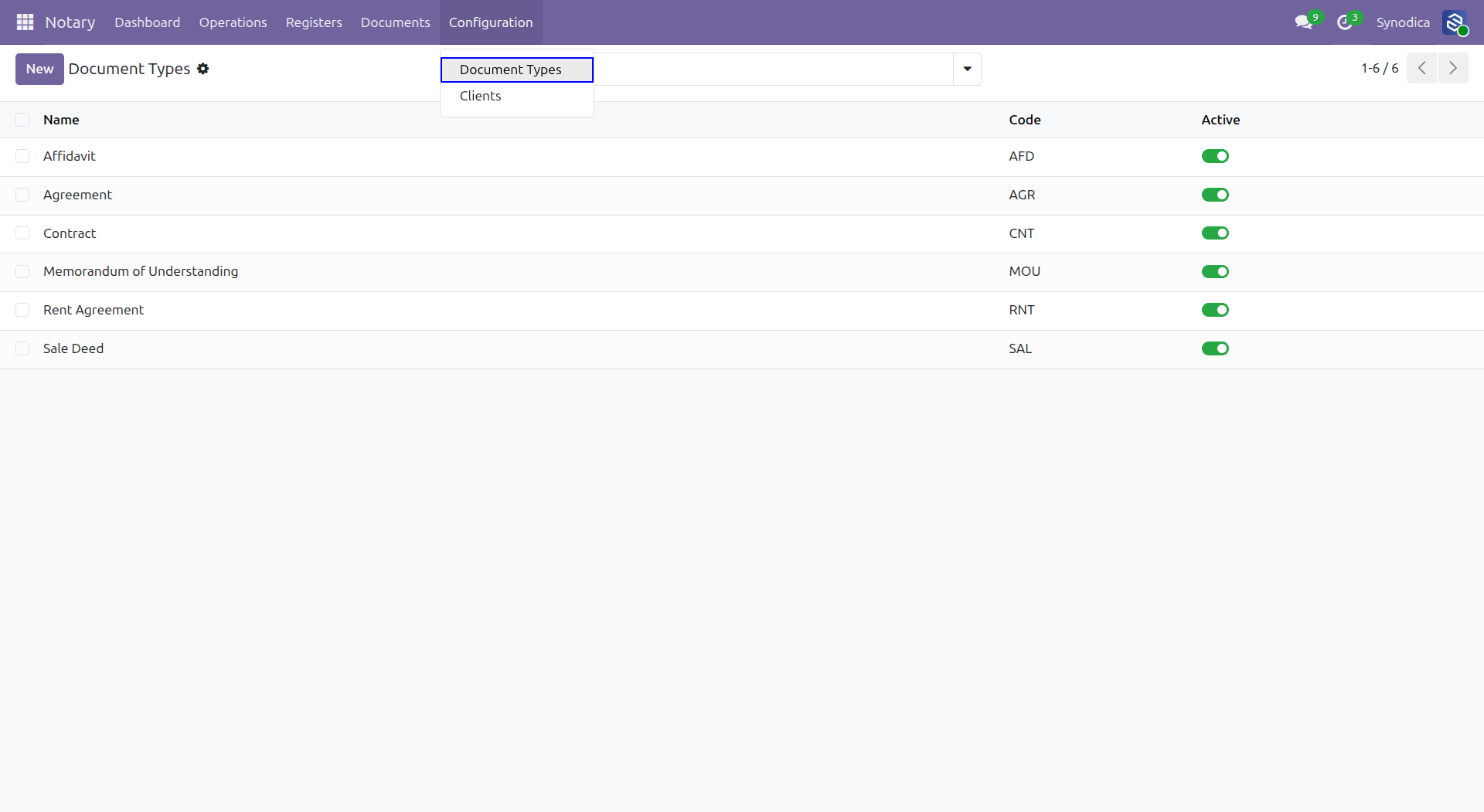Screen dimensions: 1484x812
Task: Click the AFD code cell
Action: click(x=1021, y=156)
